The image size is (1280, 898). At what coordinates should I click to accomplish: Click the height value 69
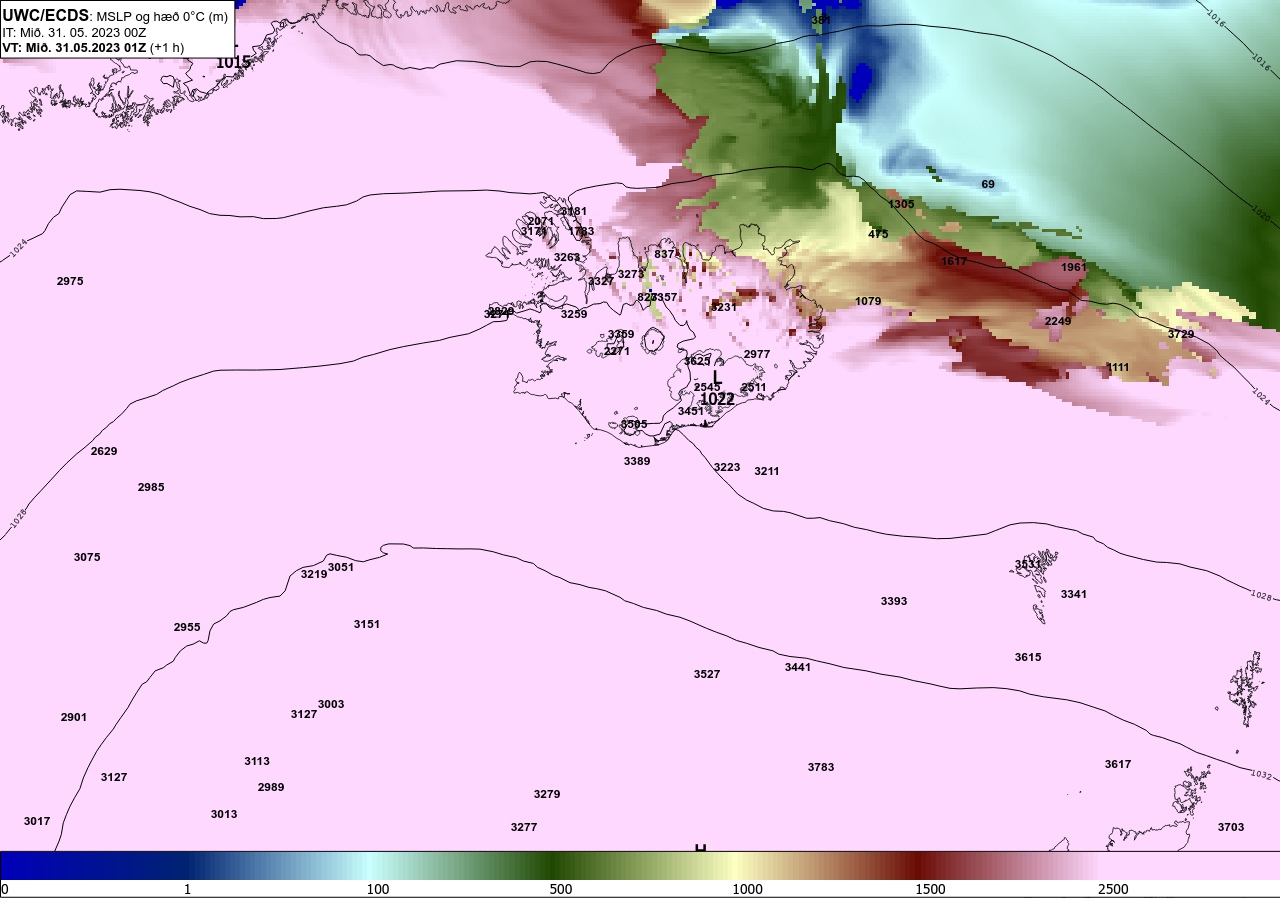pyautogui.click(x=988, y=184)
